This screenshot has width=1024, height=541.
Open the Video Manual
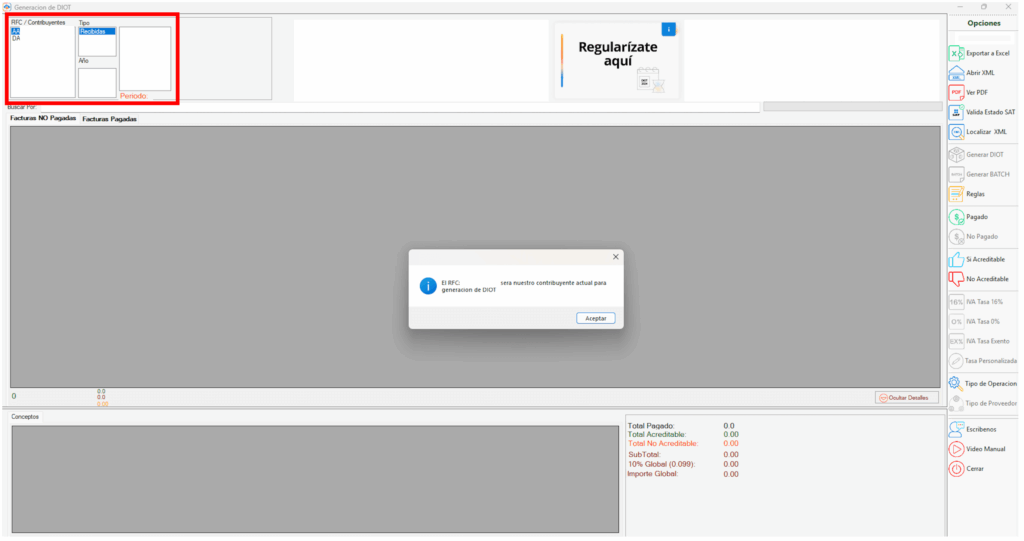click(956, 449)
